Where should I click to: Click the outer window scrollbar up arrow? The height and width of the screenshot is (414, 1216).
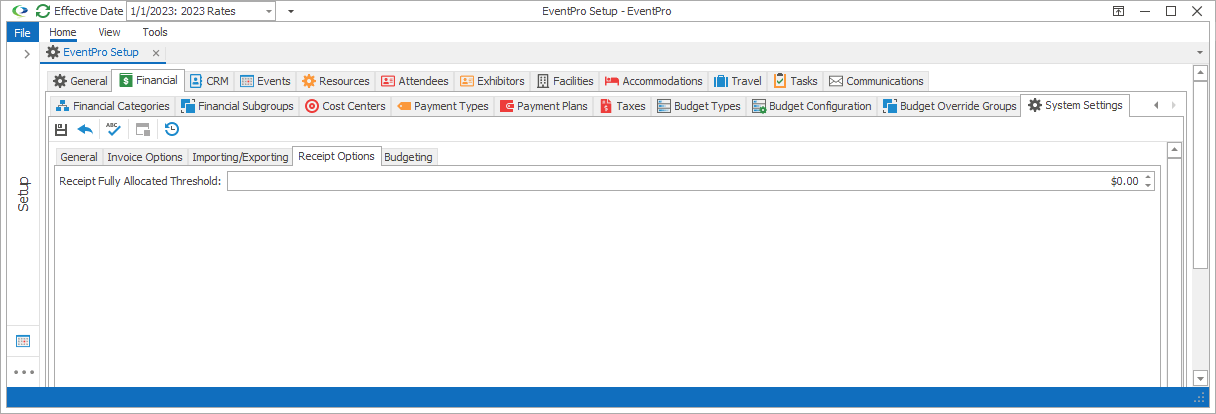click(1201, 73)
